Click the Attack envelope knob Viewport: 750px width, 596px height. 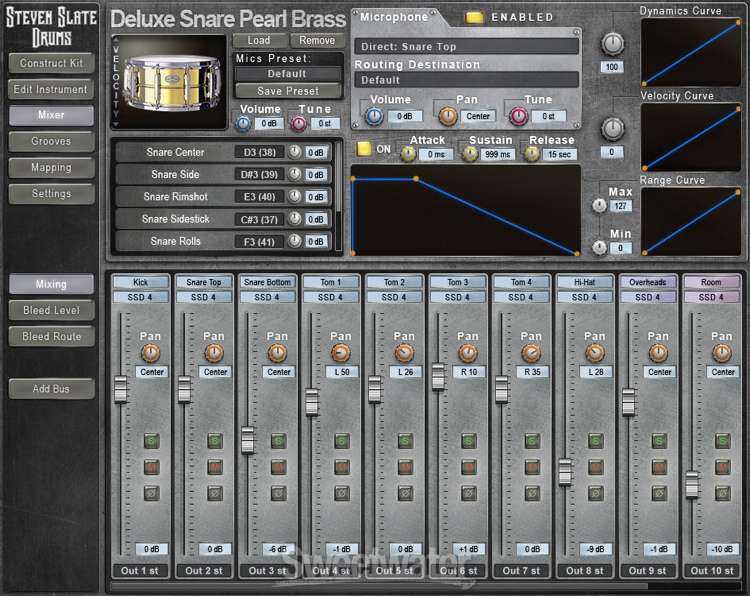click(x=409, y=154)
